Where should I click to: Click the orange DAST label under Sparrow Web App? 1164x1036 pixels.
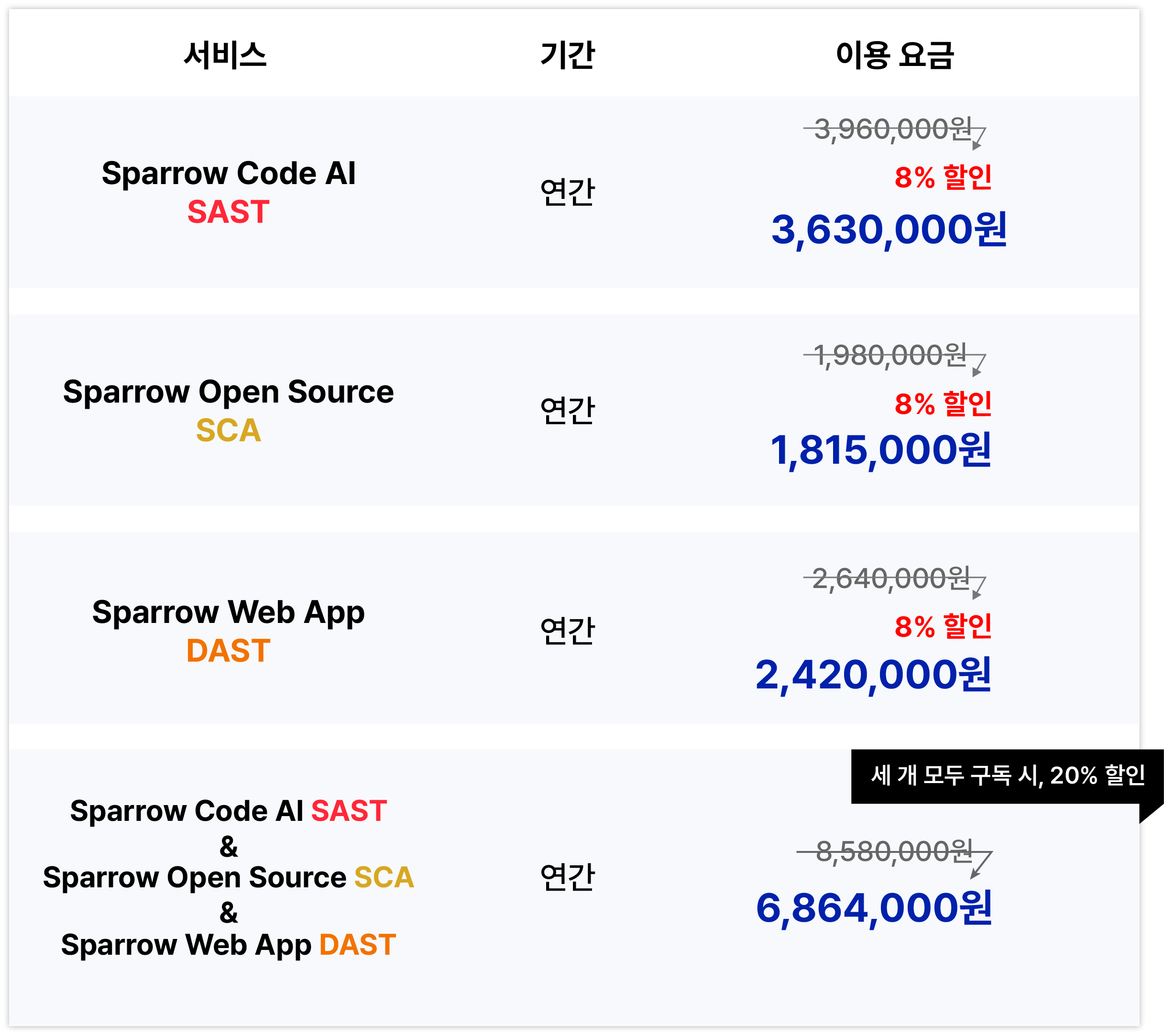click(x=229, y=651)
